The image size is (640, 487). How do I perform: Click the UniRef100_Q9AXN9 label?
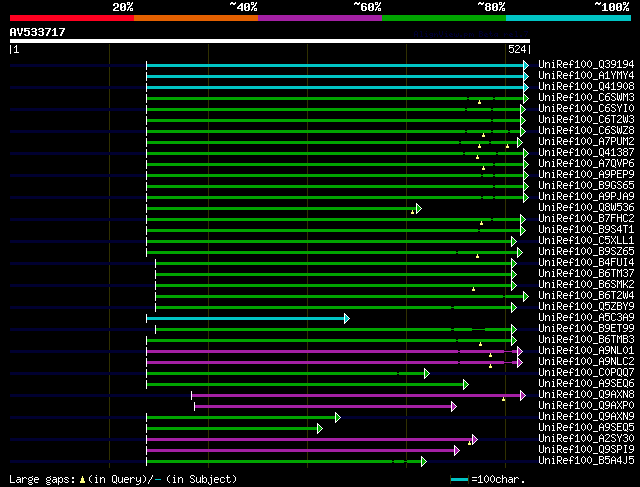point(586,417)
